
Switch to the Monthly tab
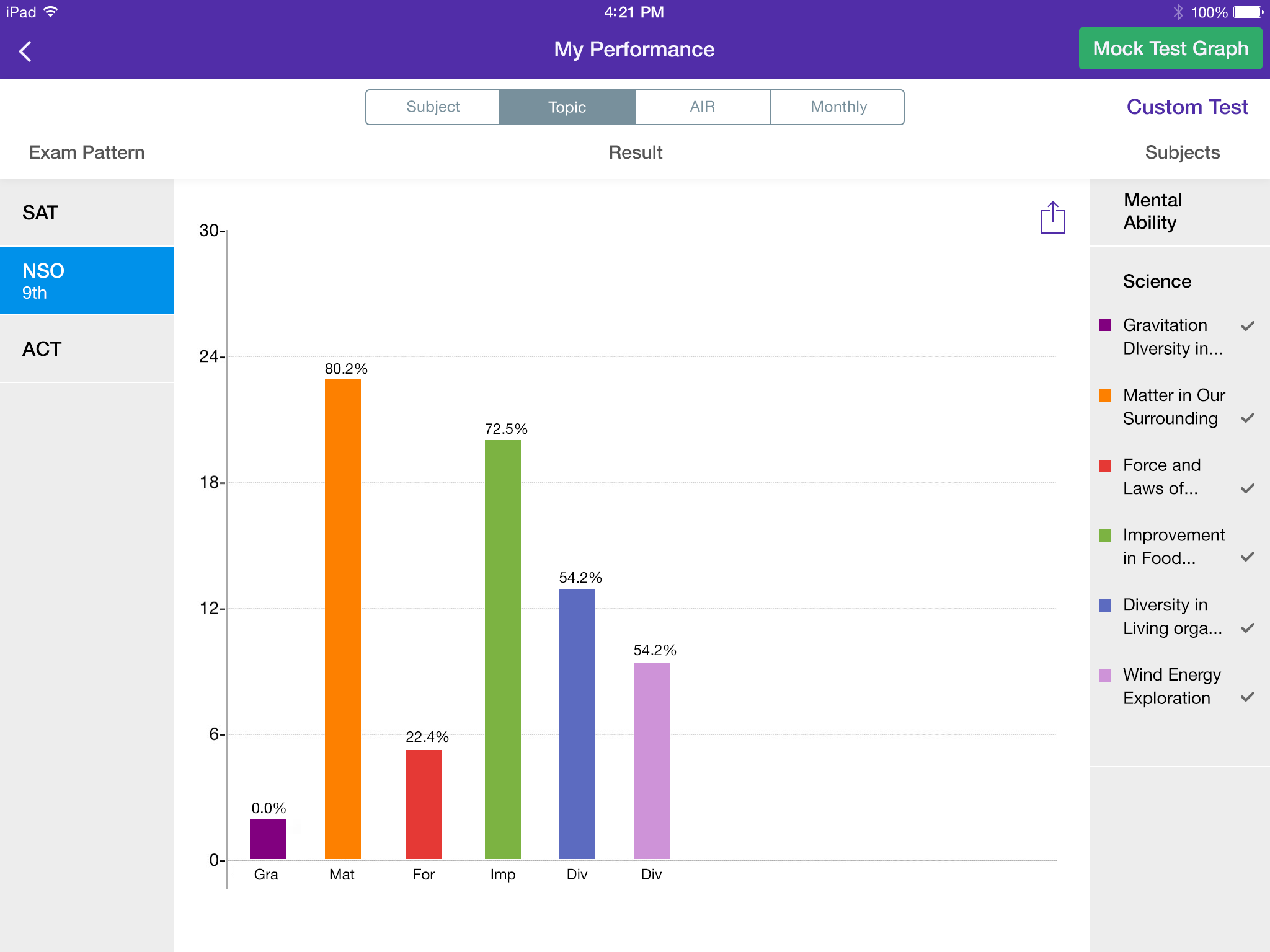[838, 107]
